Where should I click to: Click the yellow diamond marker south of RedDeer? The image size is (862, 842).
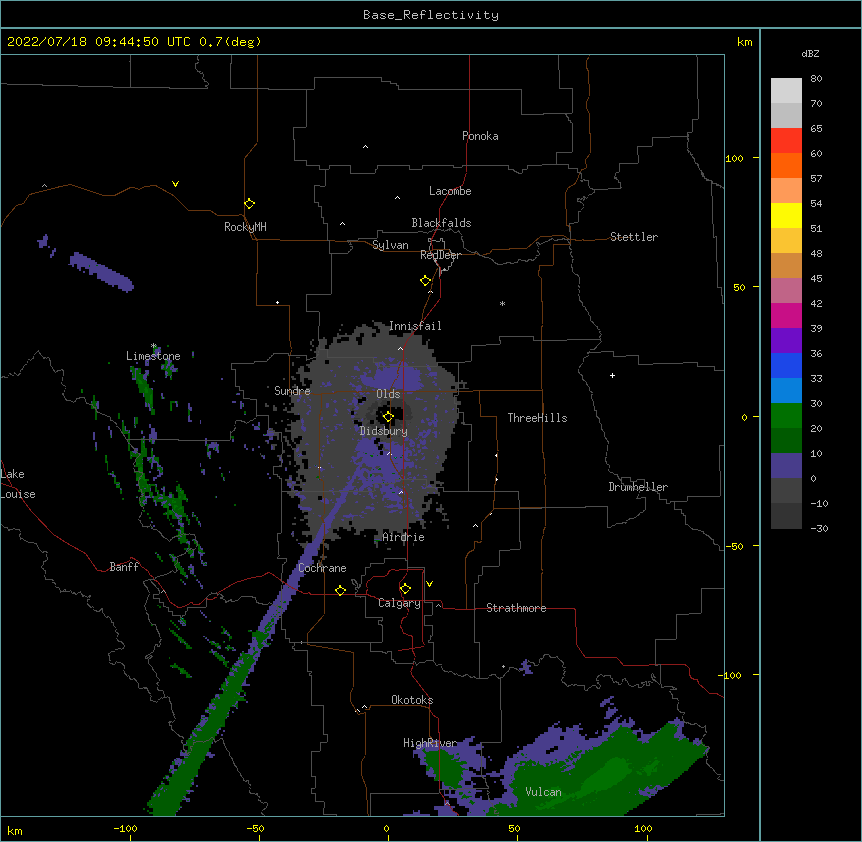click(x=425, y=281)
